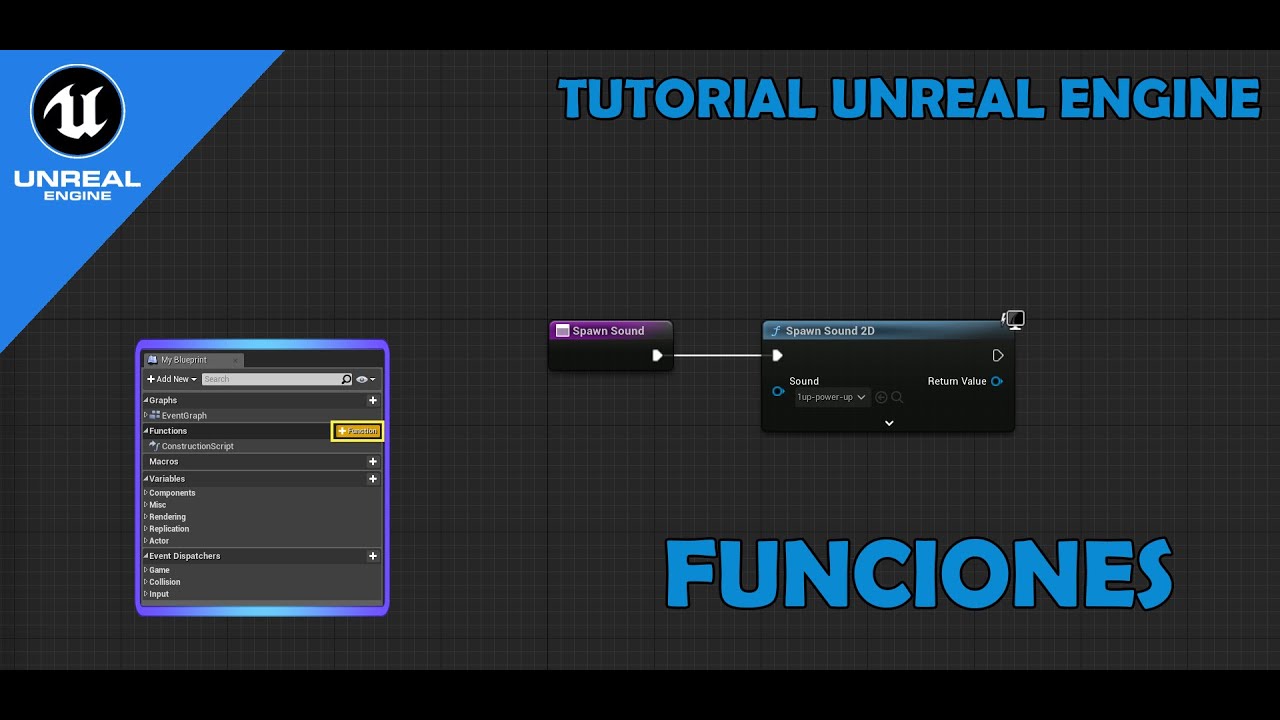Open the Add New dropdown in My Blueprint
This screenshot has width=1280, height=720.
tap(171, 379)
